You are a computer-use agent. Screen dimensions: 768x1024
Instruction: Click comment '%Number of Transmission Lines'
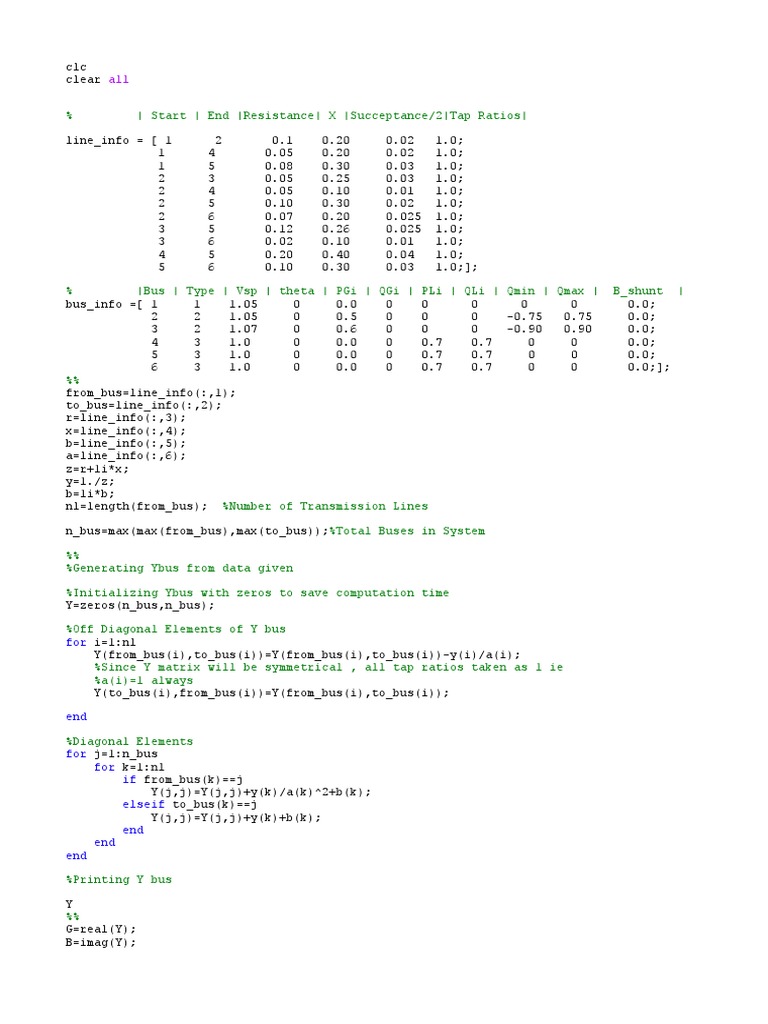pos(325,507)
